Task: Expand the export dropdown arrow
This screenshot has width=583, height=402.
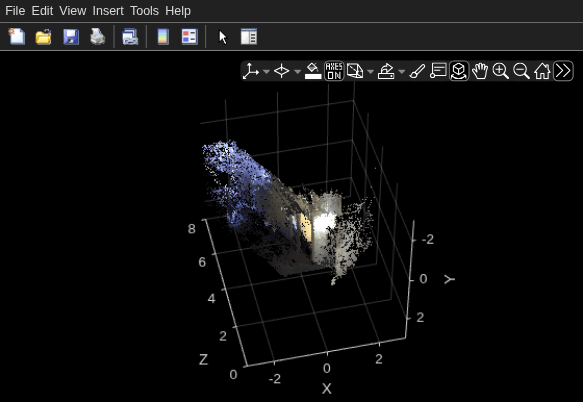Action: pyautogui.click(x=402, y=71)
